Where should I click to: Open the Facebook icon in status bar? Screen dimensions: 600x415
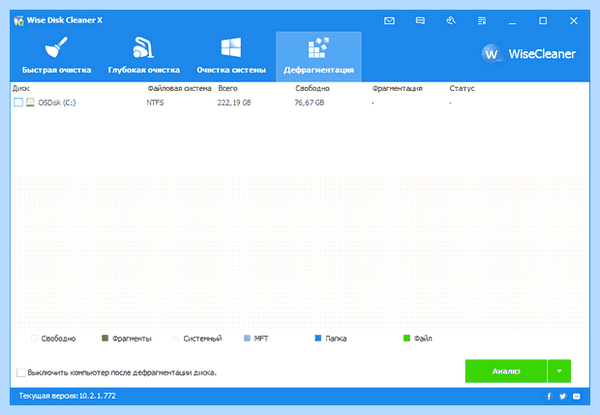tap(549, 396)
